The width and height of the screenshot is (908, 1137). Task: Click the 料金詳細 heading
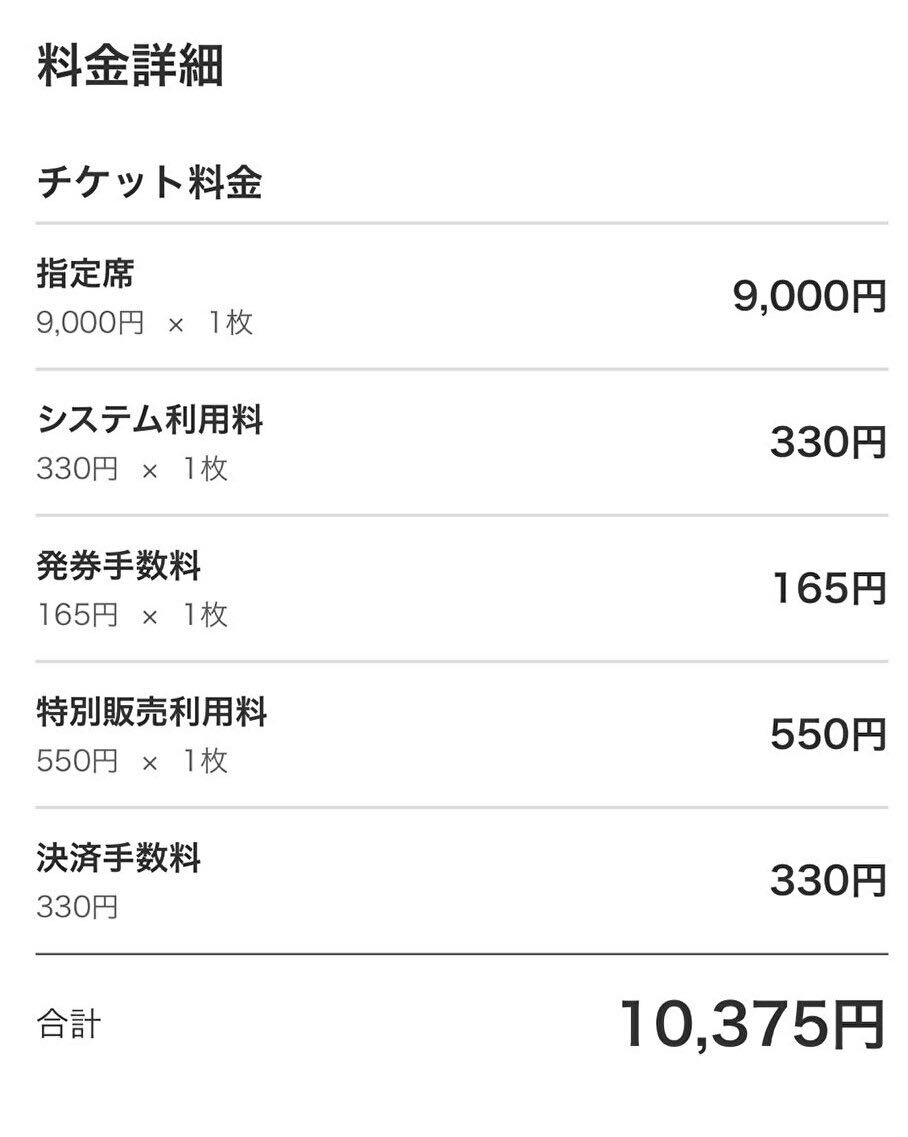point(130,66)
